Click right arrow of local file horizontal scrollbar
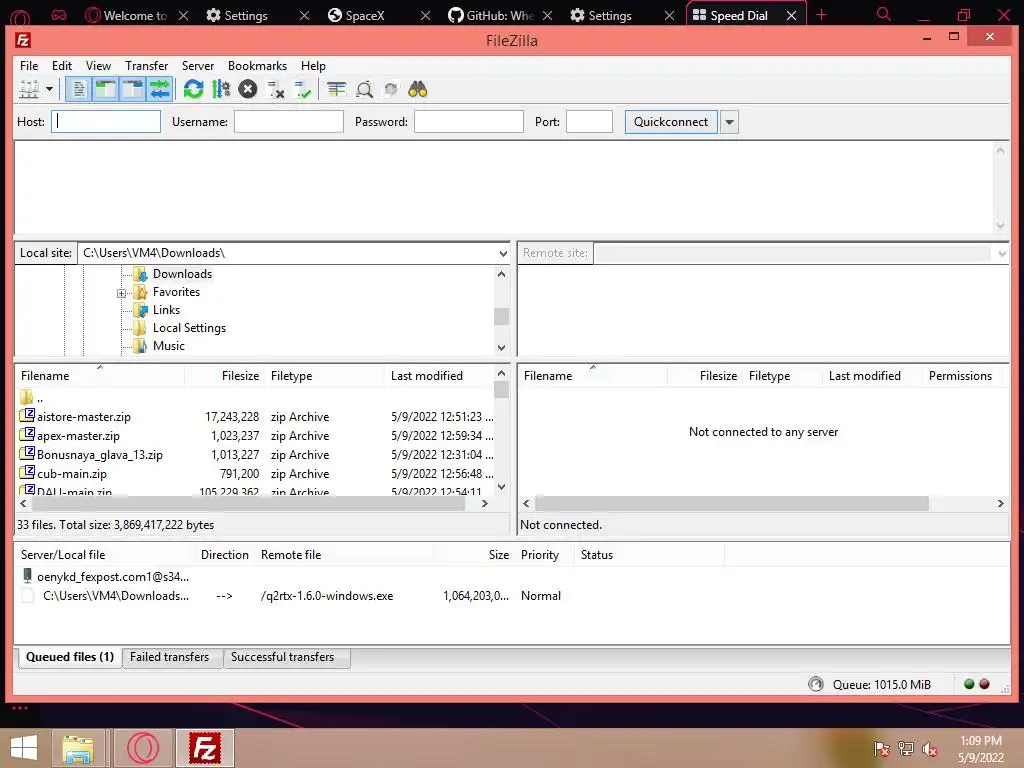 pos(485,504)
